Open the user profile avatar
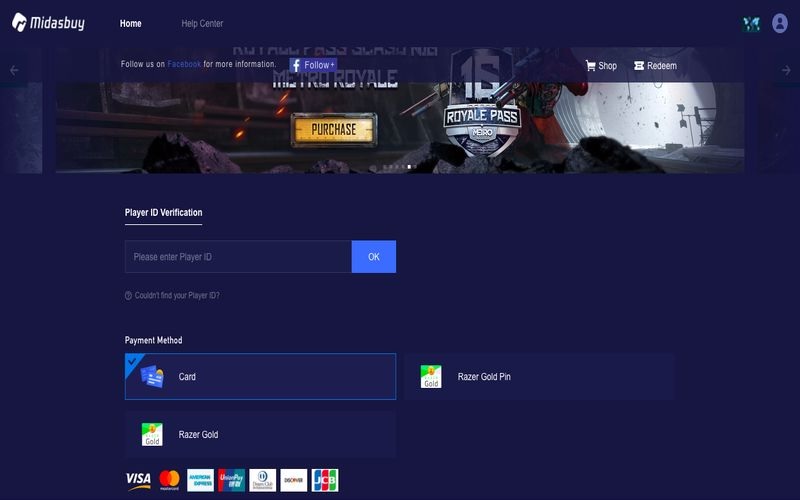The width and height of the screenshot is (800, 500). point(780,23)
